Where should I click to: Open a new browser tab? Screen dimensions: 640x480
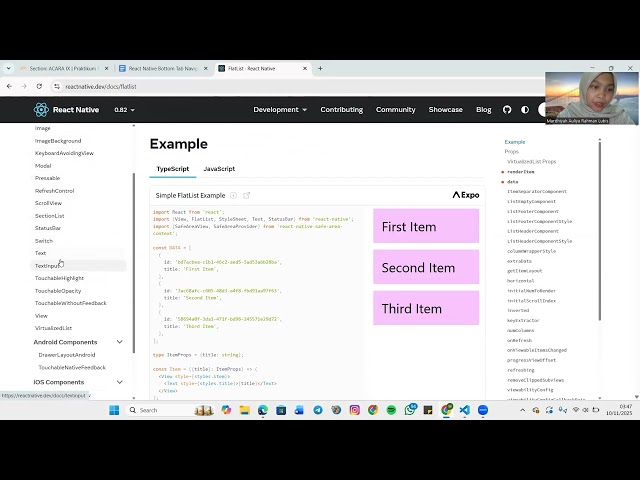(320, 69)
